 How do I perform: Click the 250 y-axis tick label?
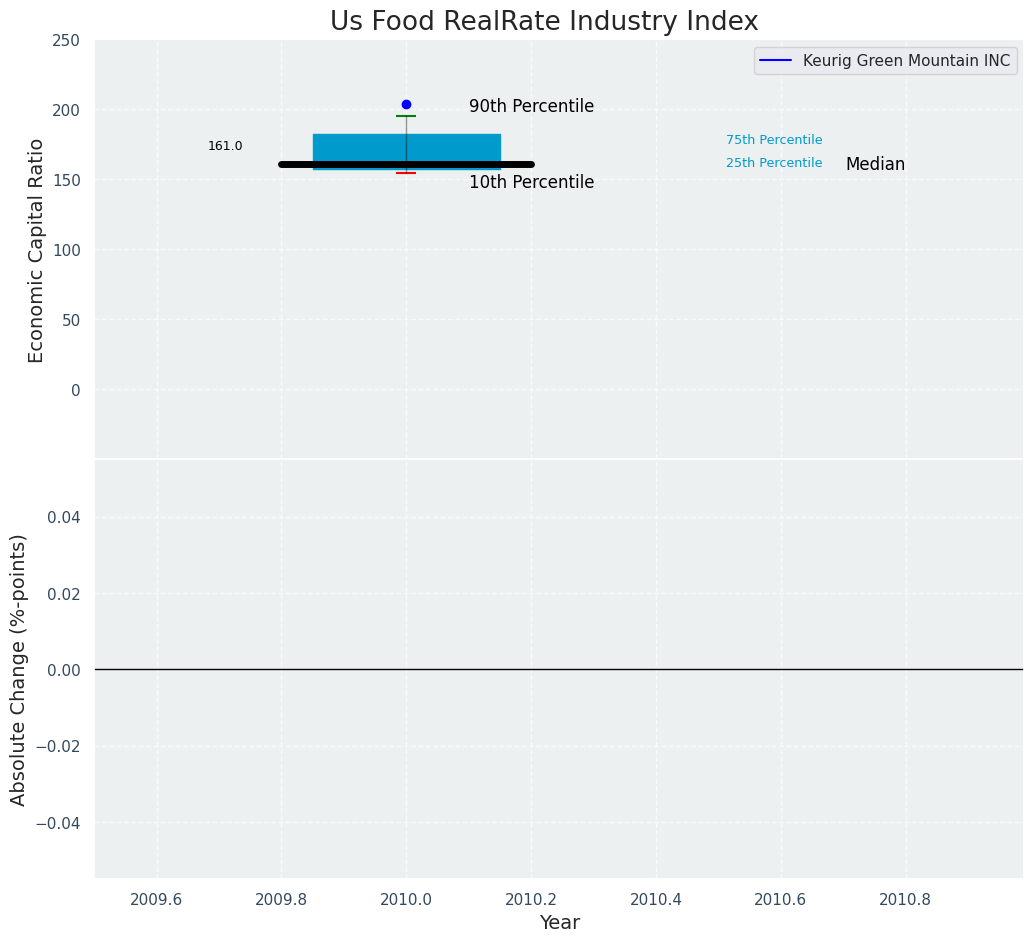coord(67,40)
